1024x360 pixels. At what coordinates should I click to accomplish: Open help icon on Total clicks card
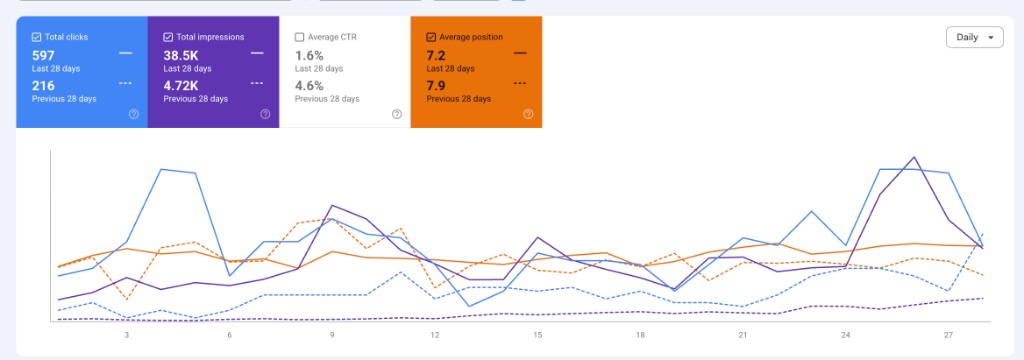pyautogui.click(x=134, y=114)
